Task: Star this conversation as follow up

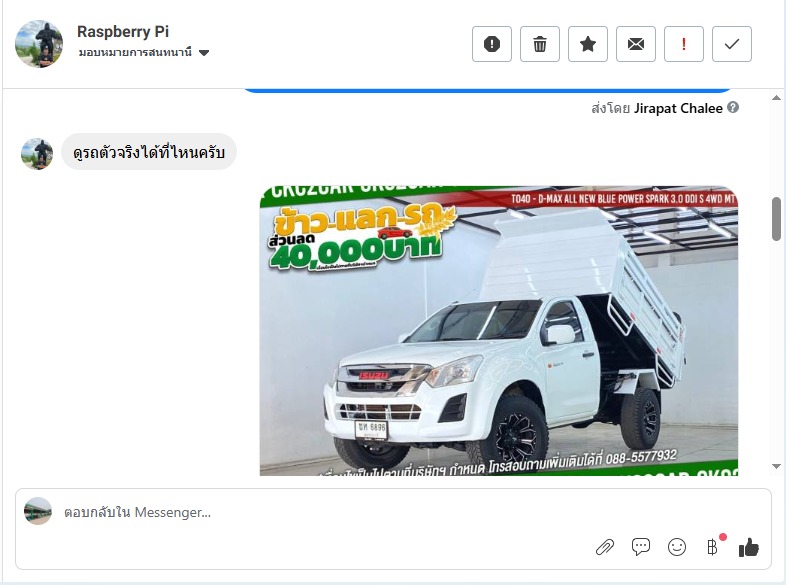Action: [588, 44]
